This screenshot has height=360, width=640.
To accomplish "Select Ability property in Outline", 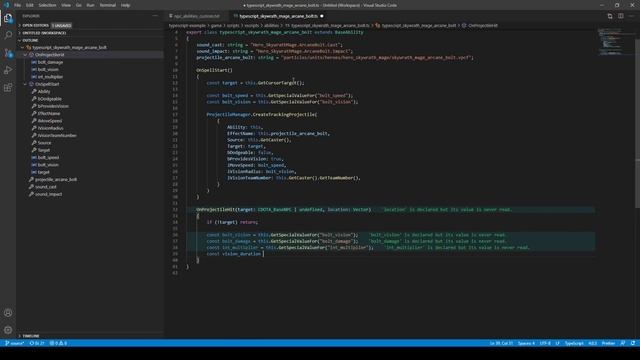I will click(x=44, y=91).
